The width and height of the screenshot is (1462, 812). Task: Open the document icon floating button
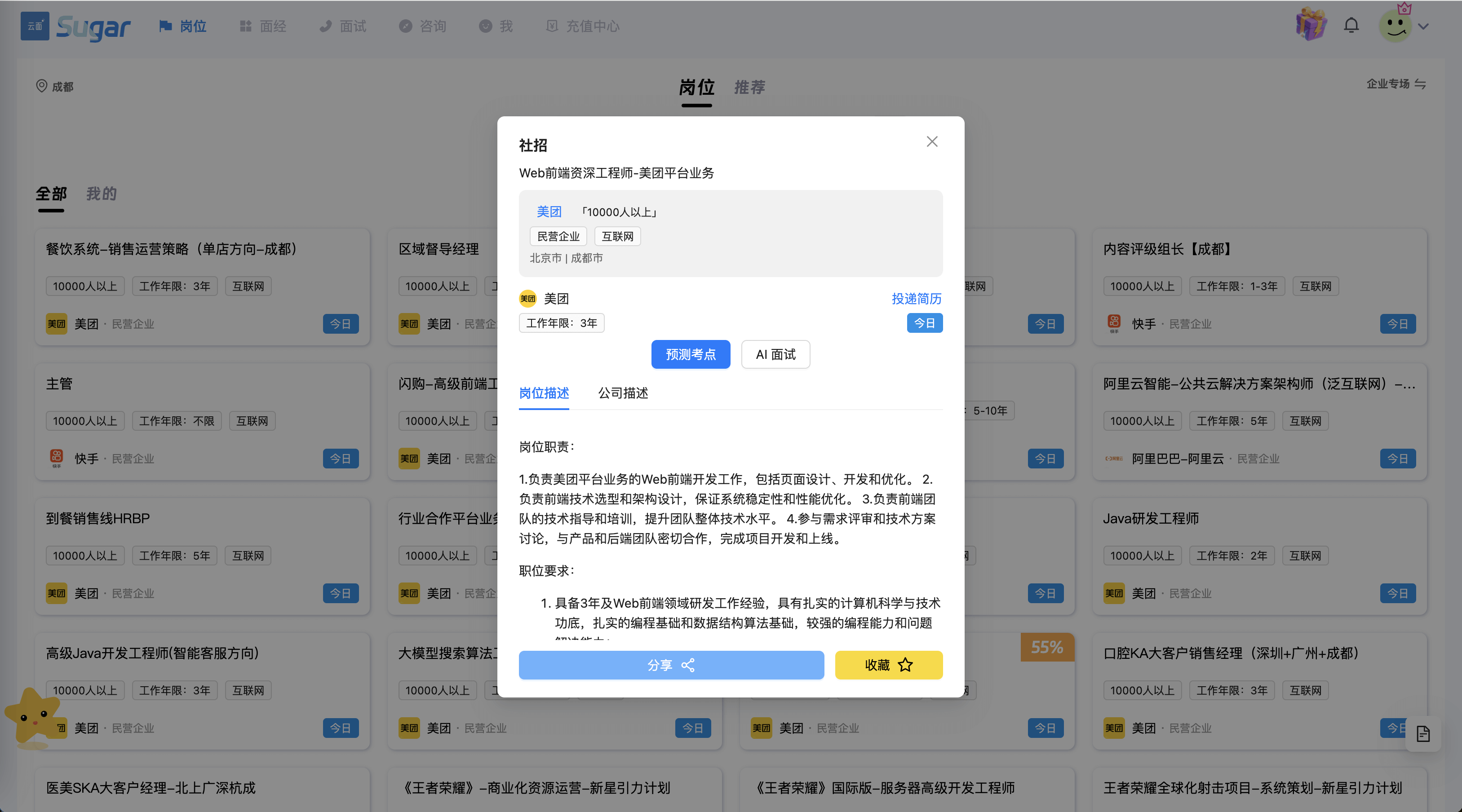1423,734
